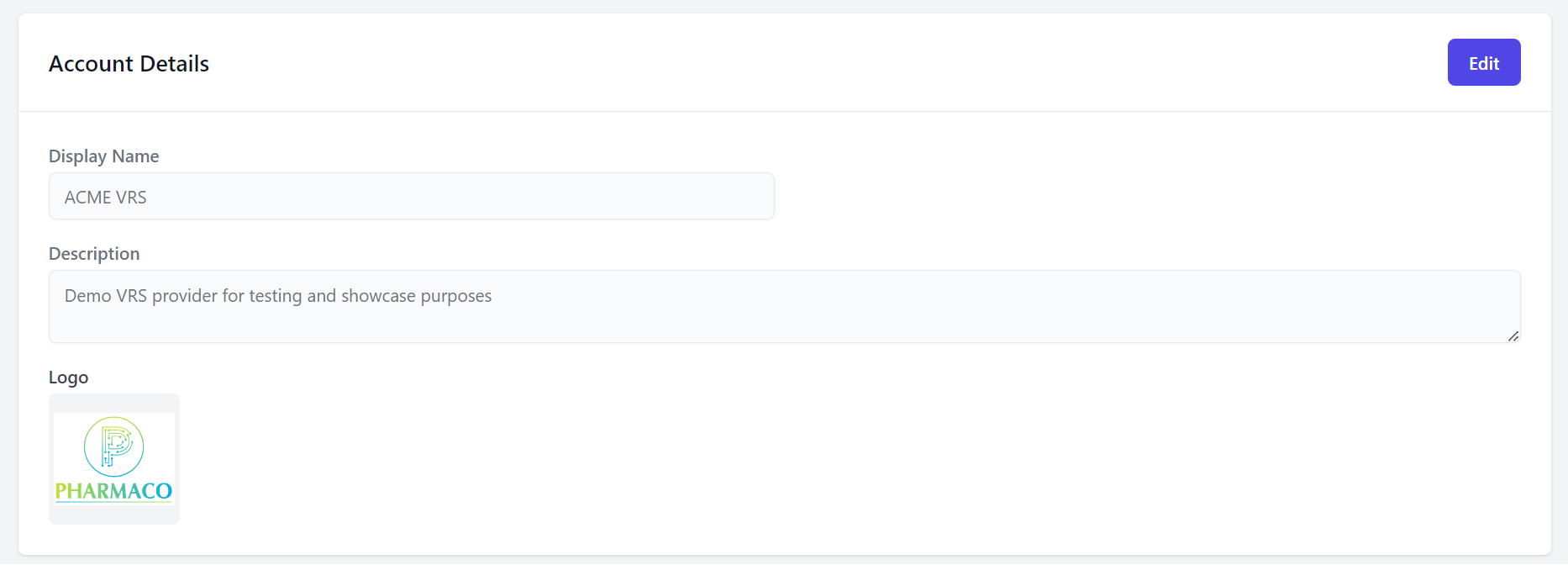Click the Account Details heading
The height and width of the screenshot is (565, 1568).
coord(129,63)
